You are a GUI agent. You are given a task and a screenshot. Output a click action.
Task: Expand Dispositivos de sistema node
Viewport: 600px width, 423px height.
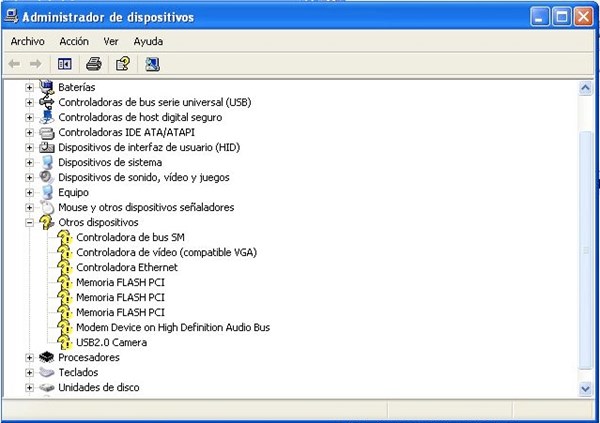click(x=29, y=162)
